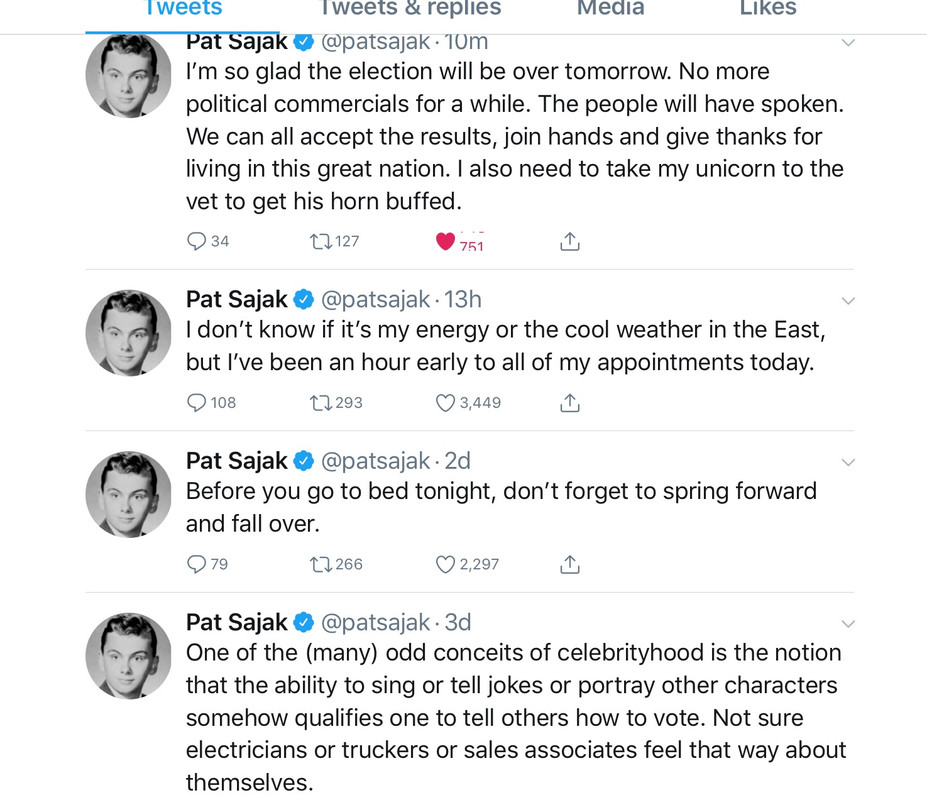Screen dimensions: 927x800
Task: Reply to the spring forward tweet
Action: pos(197,565)
